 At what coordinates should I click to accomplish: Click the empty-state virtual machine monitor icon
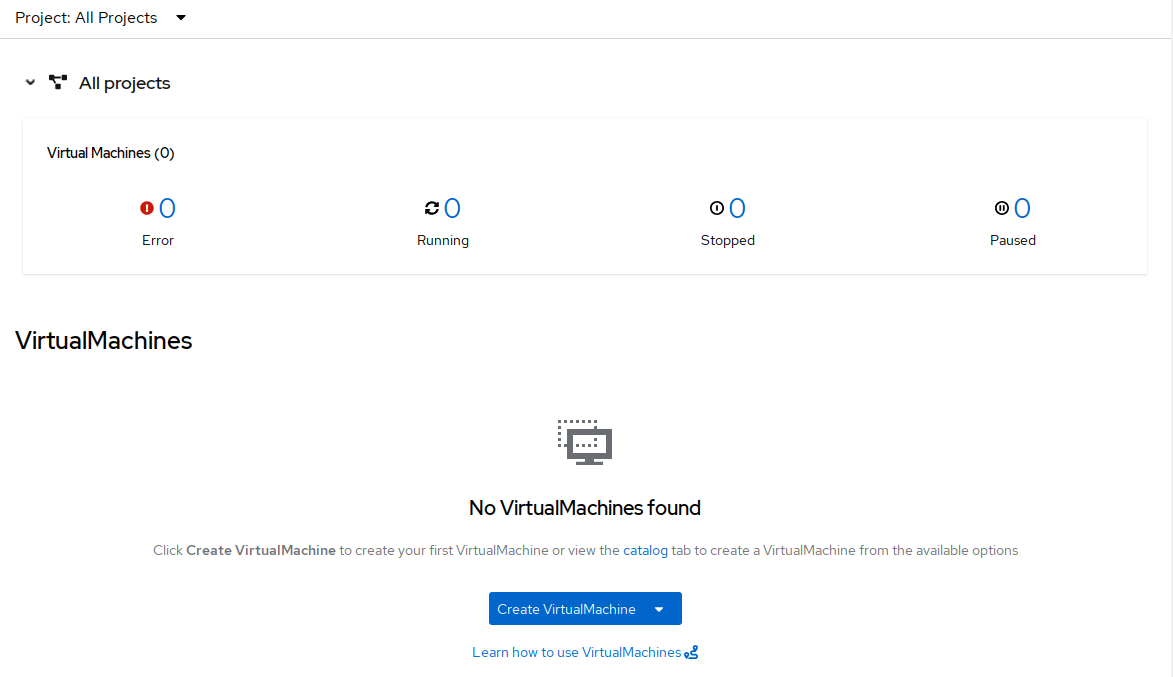(x=585, y=442)
